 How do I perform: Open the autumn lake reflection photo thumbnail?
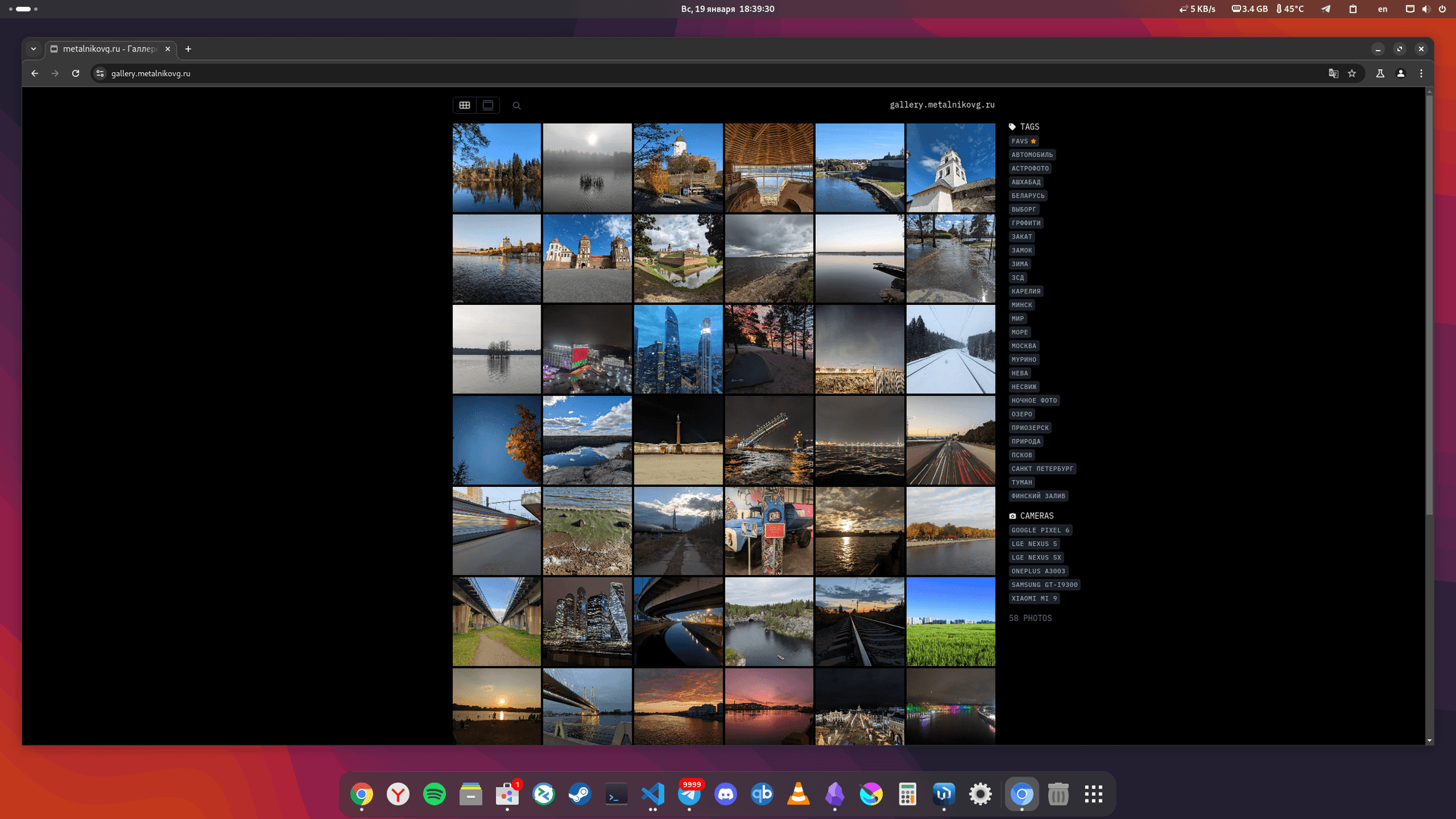click(497, 168)
